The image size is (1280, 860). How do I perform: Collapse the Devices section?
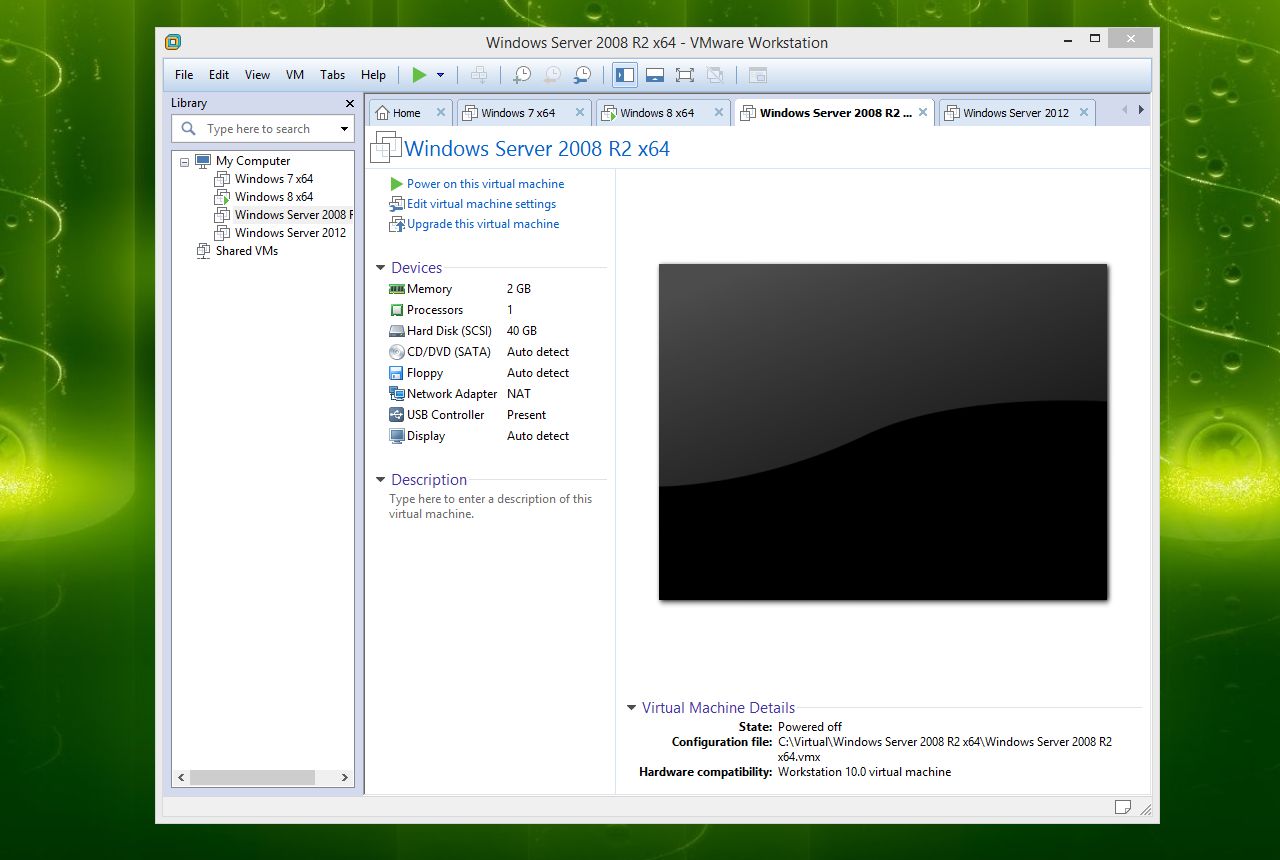[x=381, y=268]
